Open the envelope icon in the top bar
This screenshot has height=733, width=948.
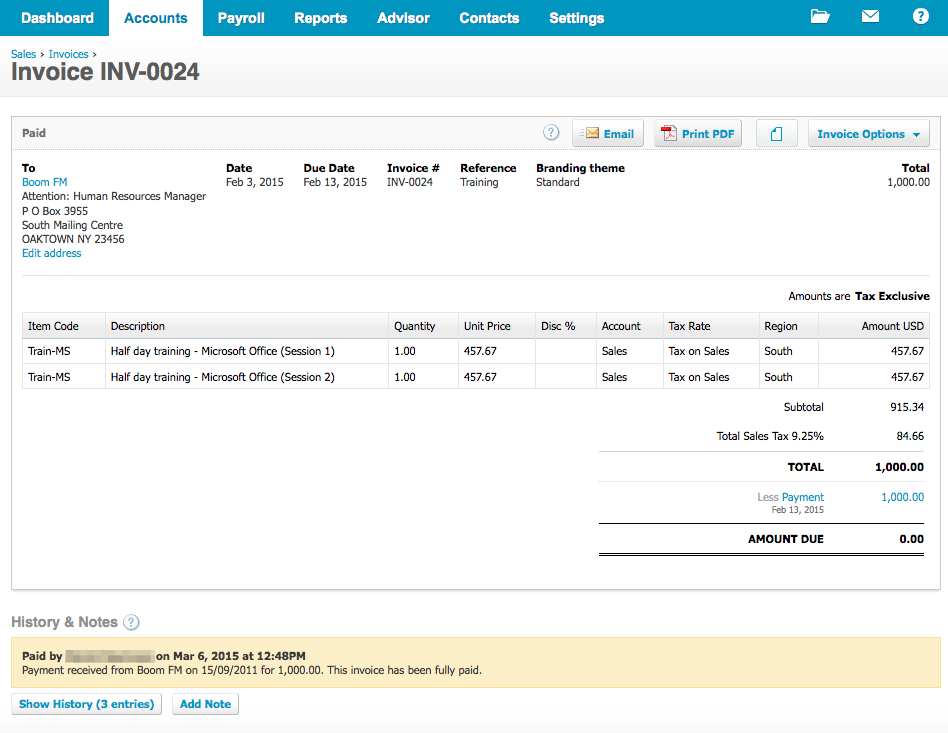[870, 17]
